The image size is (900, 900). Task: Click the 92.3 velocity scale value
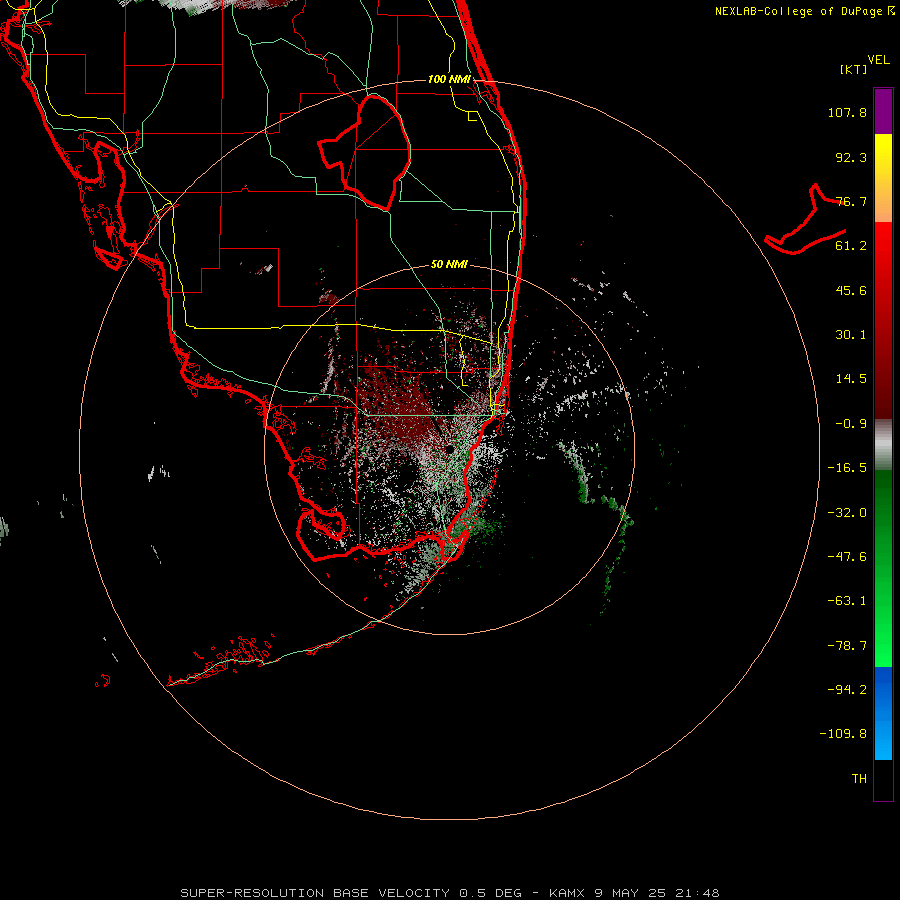point(851,157)
